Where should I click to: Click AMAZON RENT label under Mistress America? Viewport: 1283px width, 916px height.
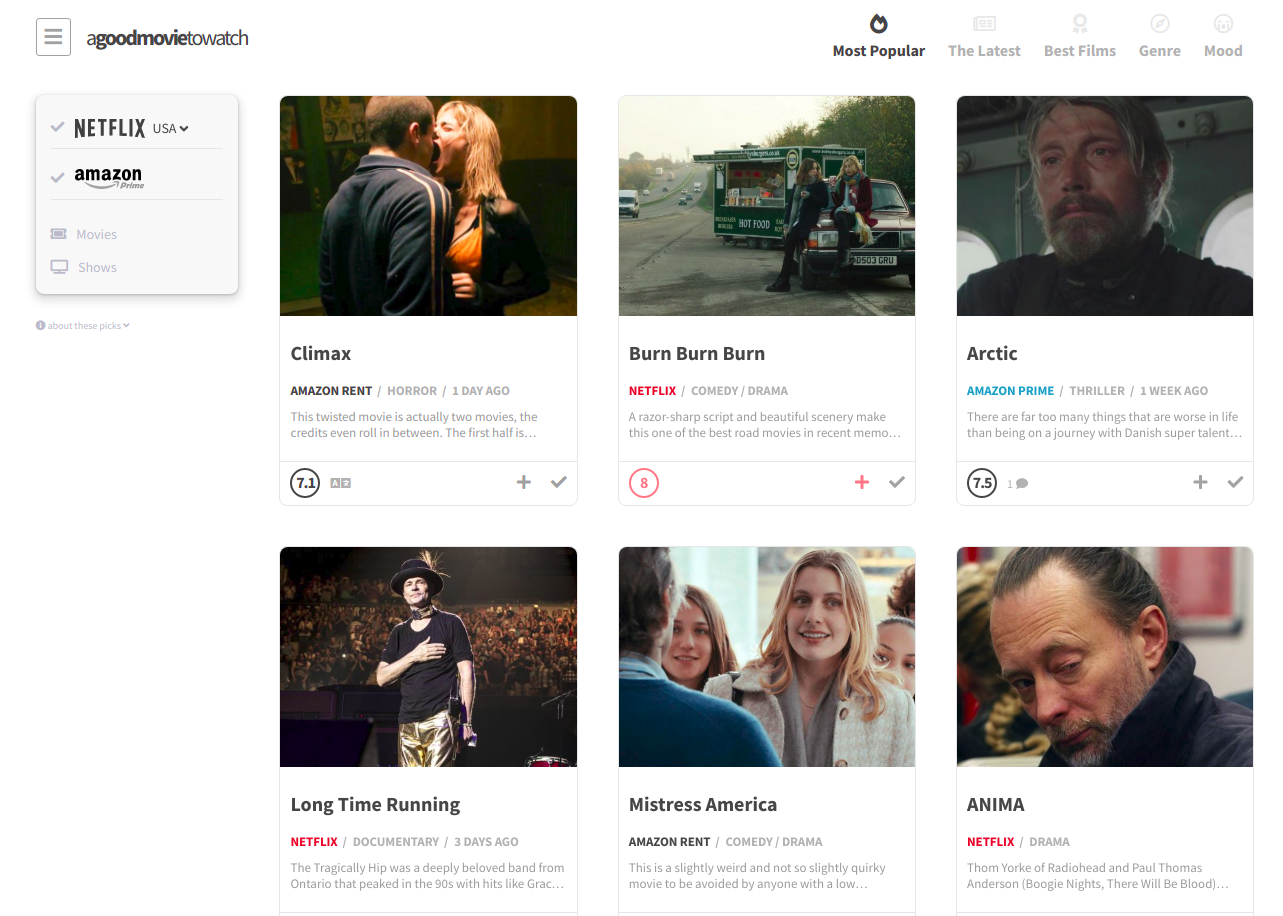click(669, 842)
